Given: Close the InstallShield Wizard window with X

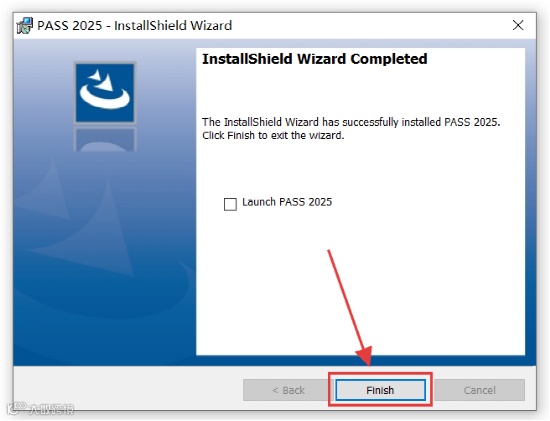Looking at the screenshot, I should pos(518,25).
